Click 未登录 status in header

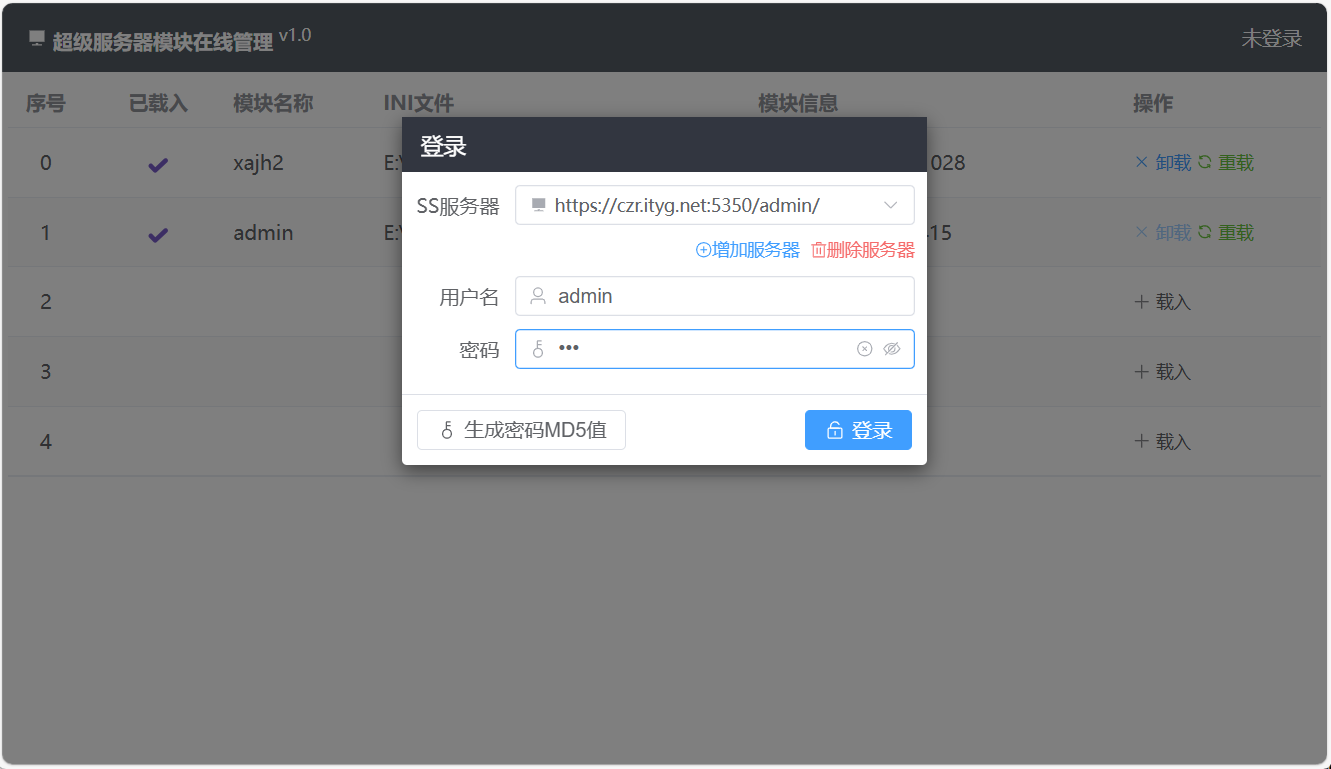point(1271,39)
